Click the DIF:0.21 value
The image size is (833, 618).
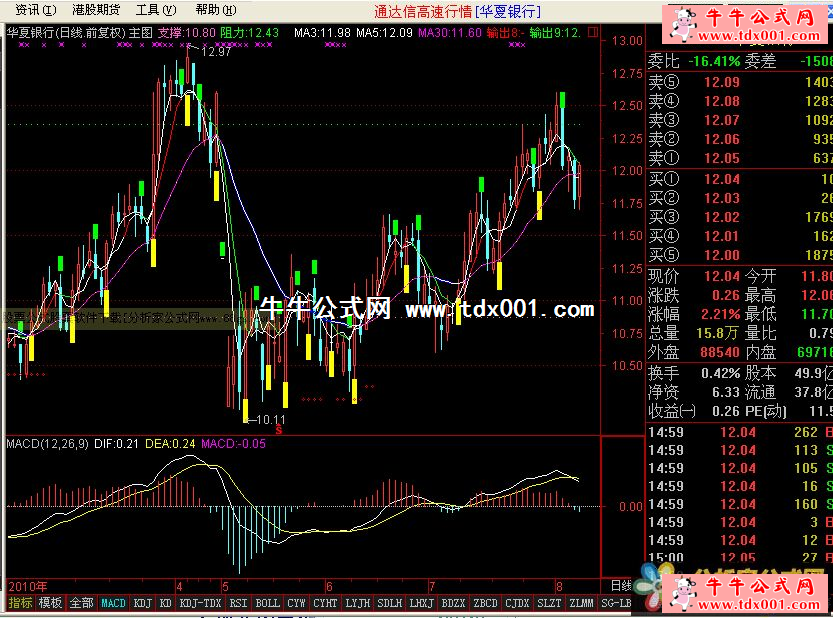pos(116,444)
